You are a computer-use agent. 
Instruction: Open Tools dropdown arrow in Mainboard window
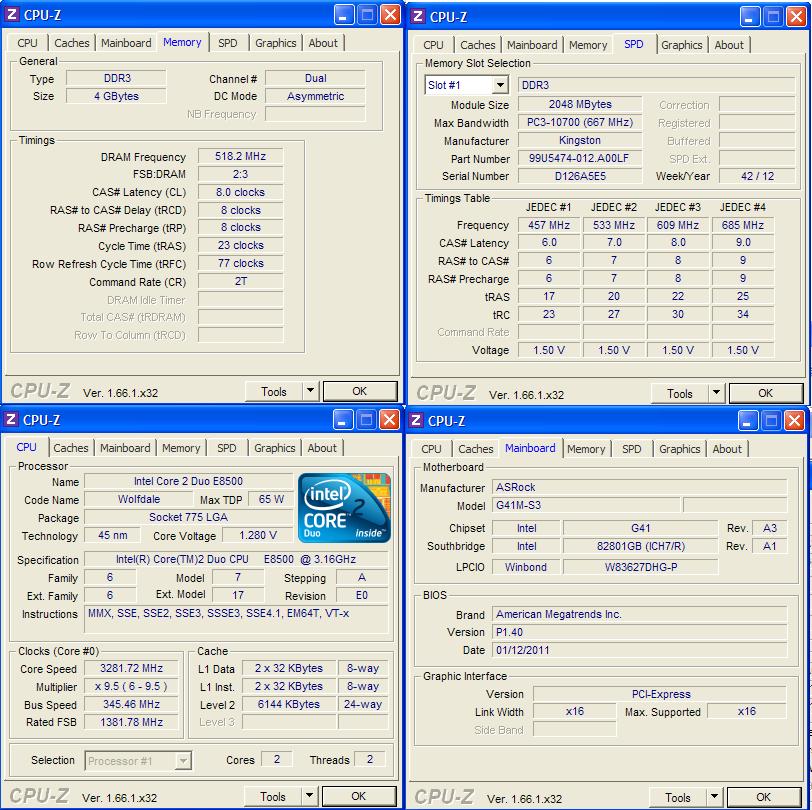tap(714, 797)
